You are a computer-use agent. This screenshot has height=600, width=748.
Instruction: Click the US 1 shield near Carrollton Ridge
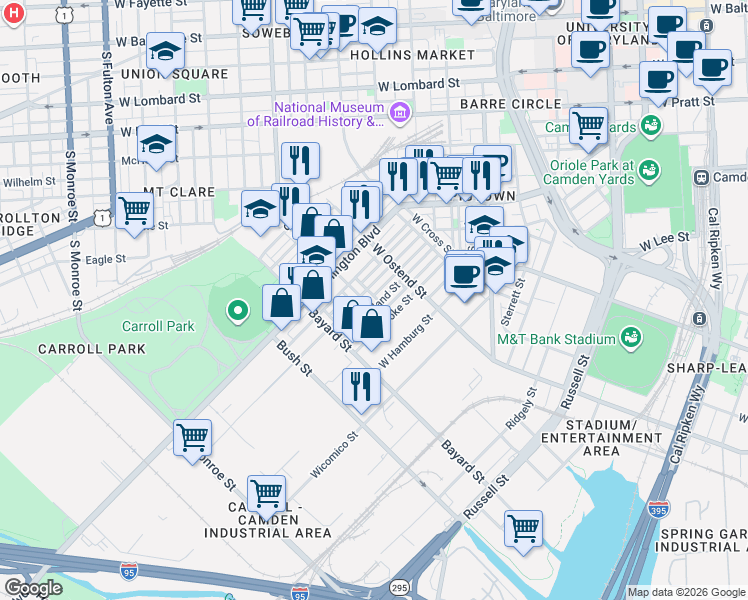coord(102,218)
